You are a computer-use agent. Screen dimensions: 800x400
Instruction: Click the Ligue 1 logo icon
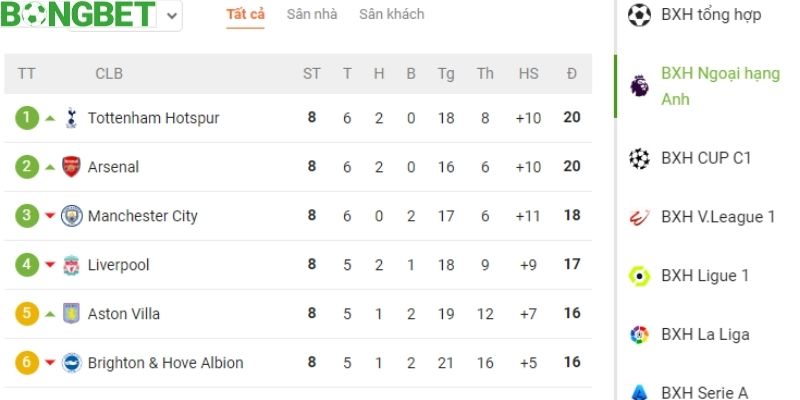pyautogui.click(x=639, y=276)
